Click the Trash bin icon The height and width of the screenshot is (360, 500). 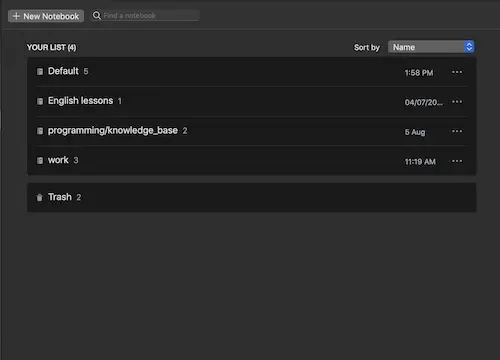[39, 197]
